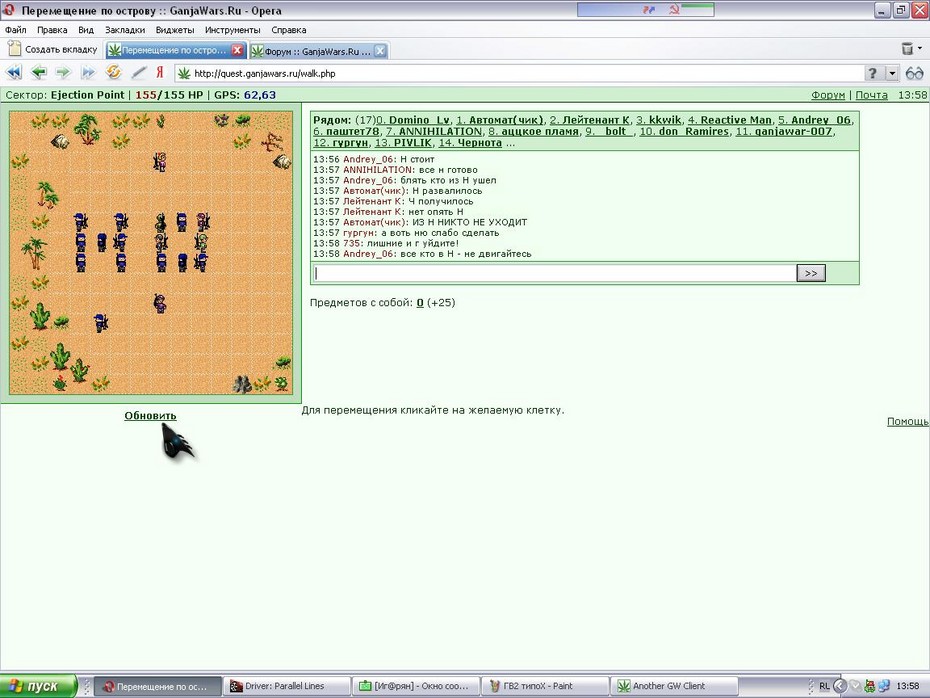Image resolution: width=930 pixels, height=698 pixels.
Task: Click the fast-forward navigation icon
Action: [x=88, y=73]
